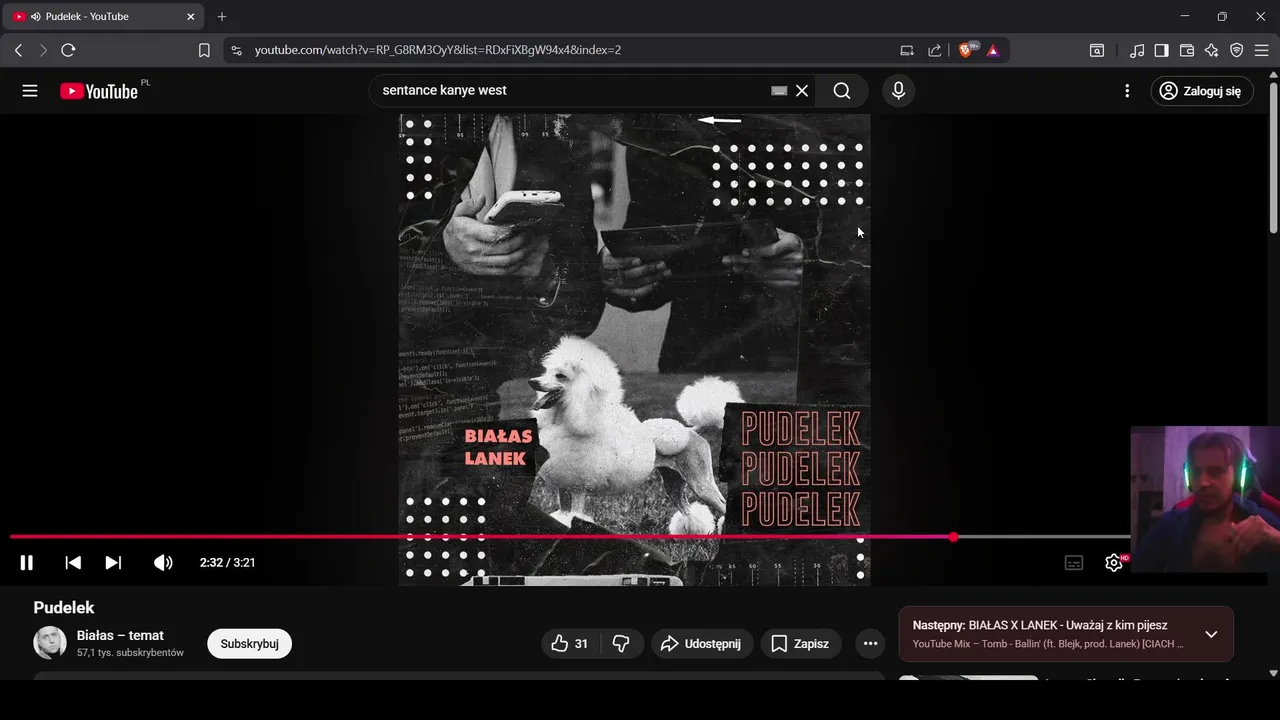Click the 2:32 / 3:21 time display
Viewport: 1280px width, 720px height.
(x=227, y=563)
